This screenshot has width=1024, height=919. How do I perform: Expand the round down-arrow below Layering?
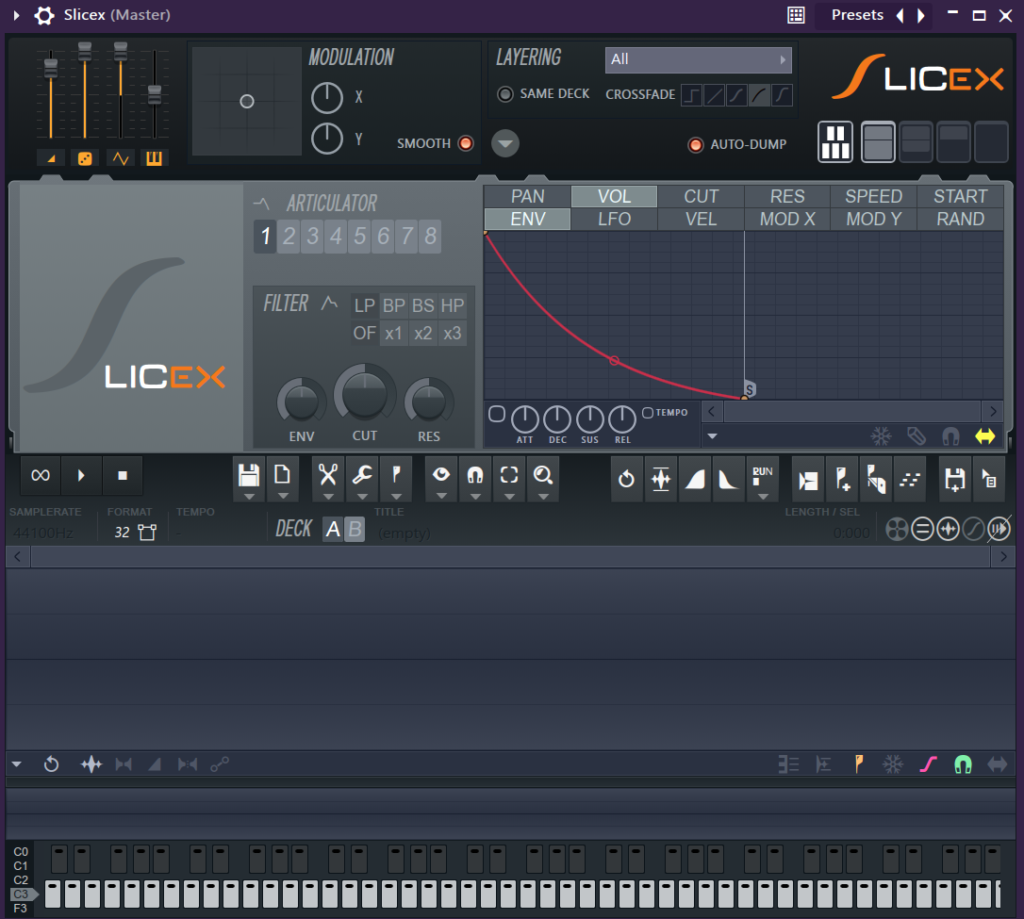[x=505, y=144]
